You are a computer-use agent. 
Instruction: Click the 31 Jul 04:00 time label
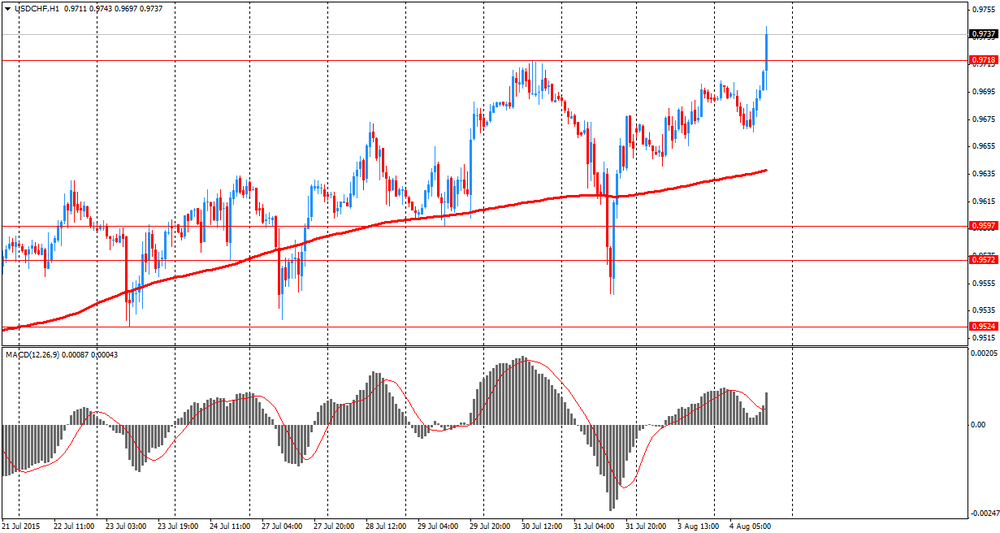[x=594, y=527]
